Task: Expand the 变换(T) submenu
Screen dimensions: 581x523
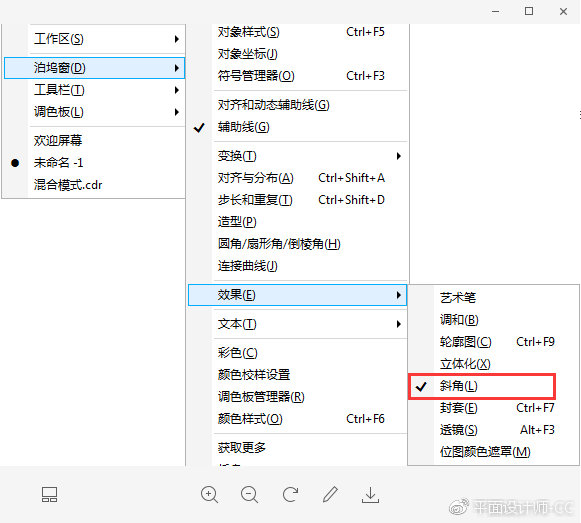Action: (298, 156)
